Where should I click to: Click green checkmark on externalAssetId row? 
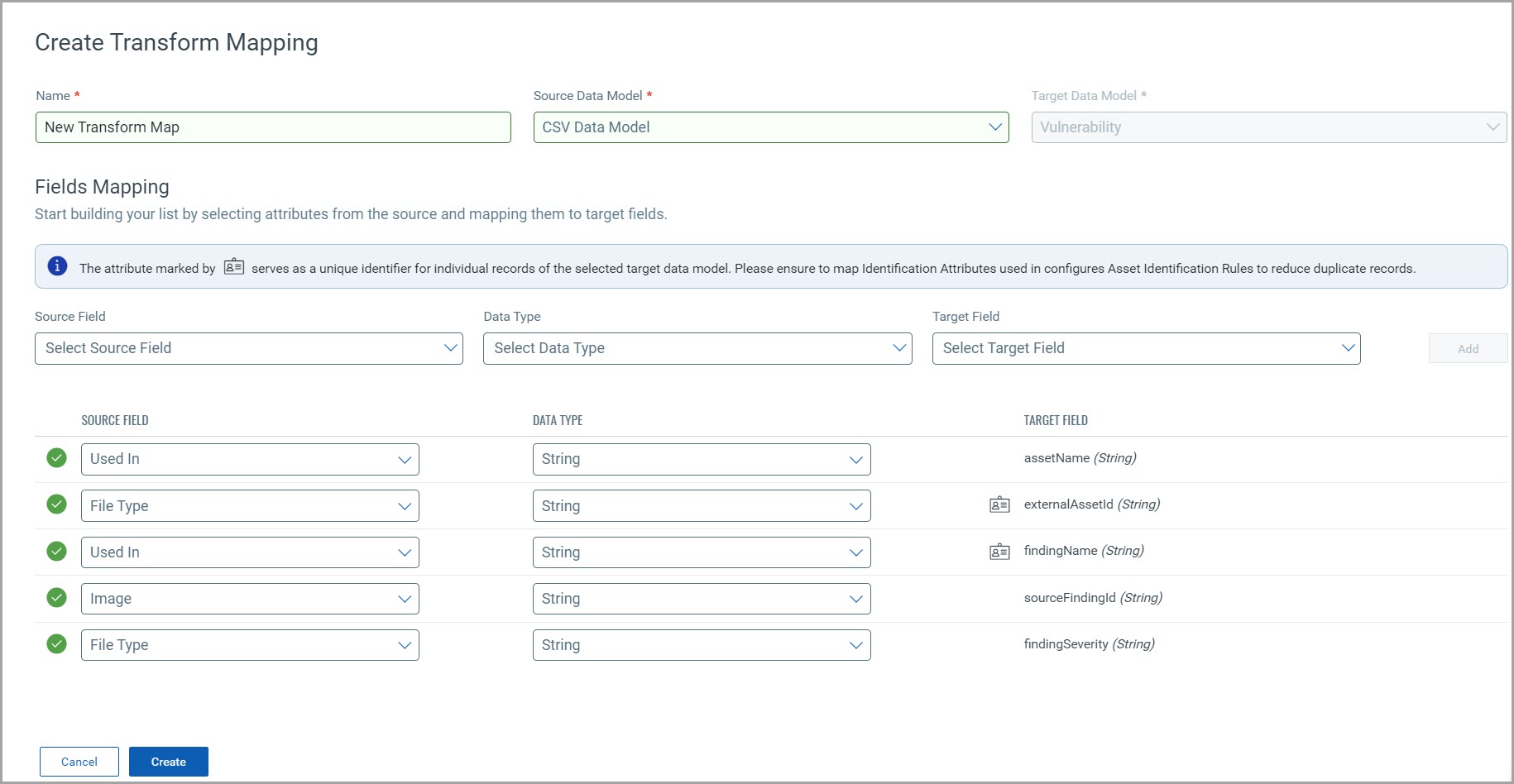56,504
